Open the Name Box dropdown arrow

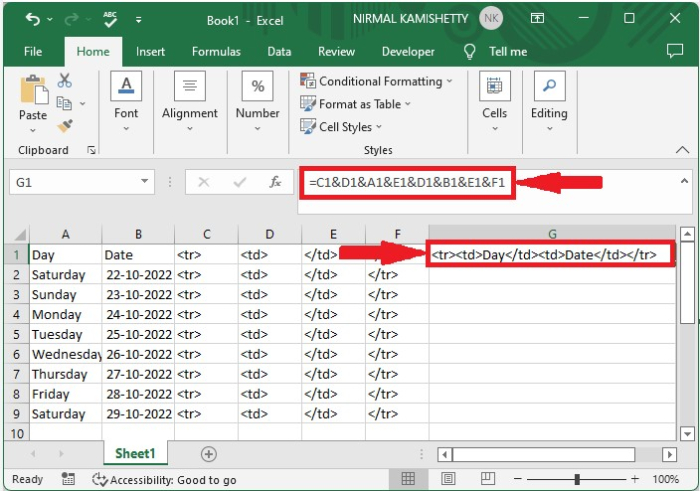pyautogui.click(x=146, y=182)
